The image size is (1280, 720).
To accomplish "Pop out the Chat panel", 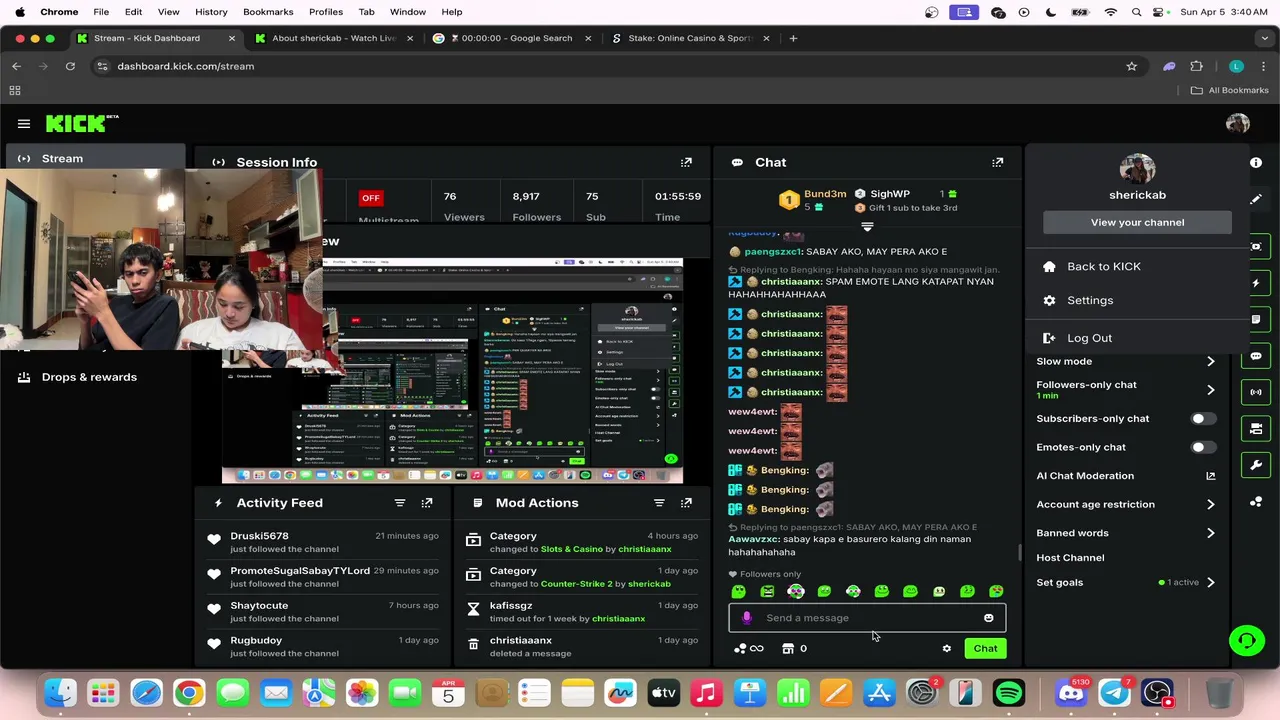I will point(997,162).
